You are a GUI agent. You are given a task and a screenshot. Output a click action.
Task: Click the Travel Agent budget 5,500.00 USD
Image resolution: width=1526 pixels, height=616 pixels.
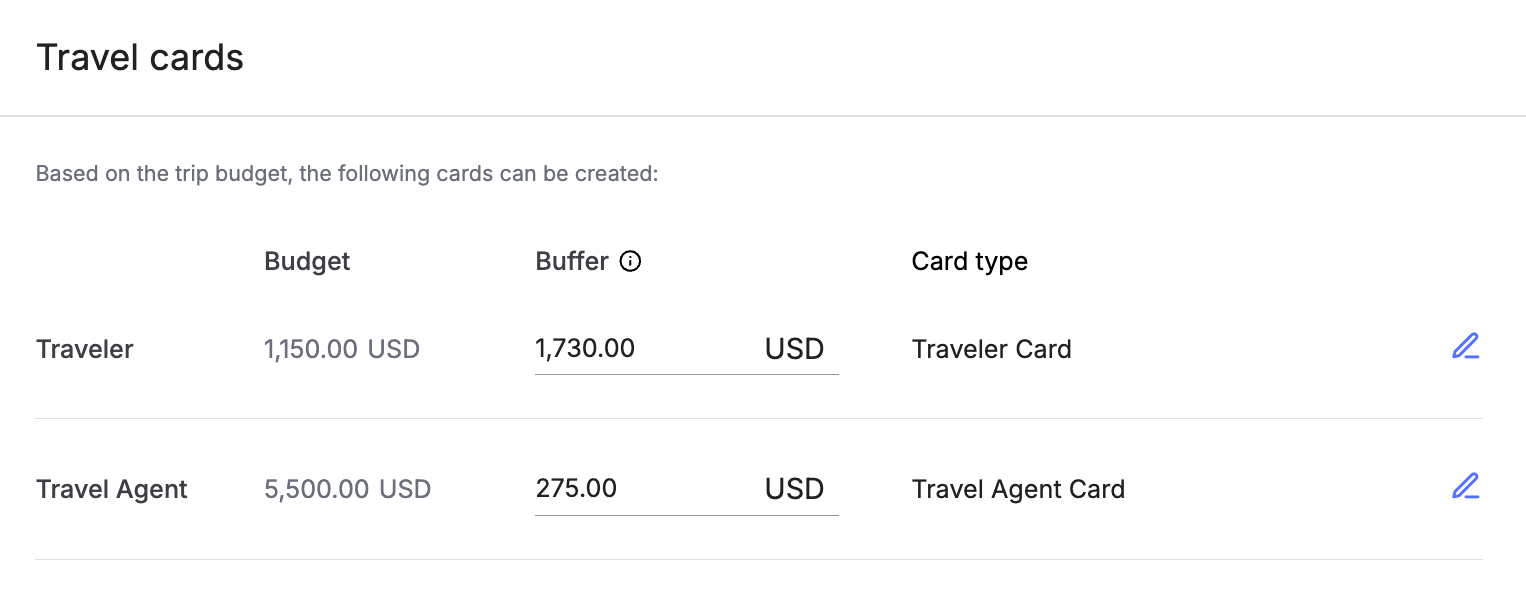[x=347, y=489]
